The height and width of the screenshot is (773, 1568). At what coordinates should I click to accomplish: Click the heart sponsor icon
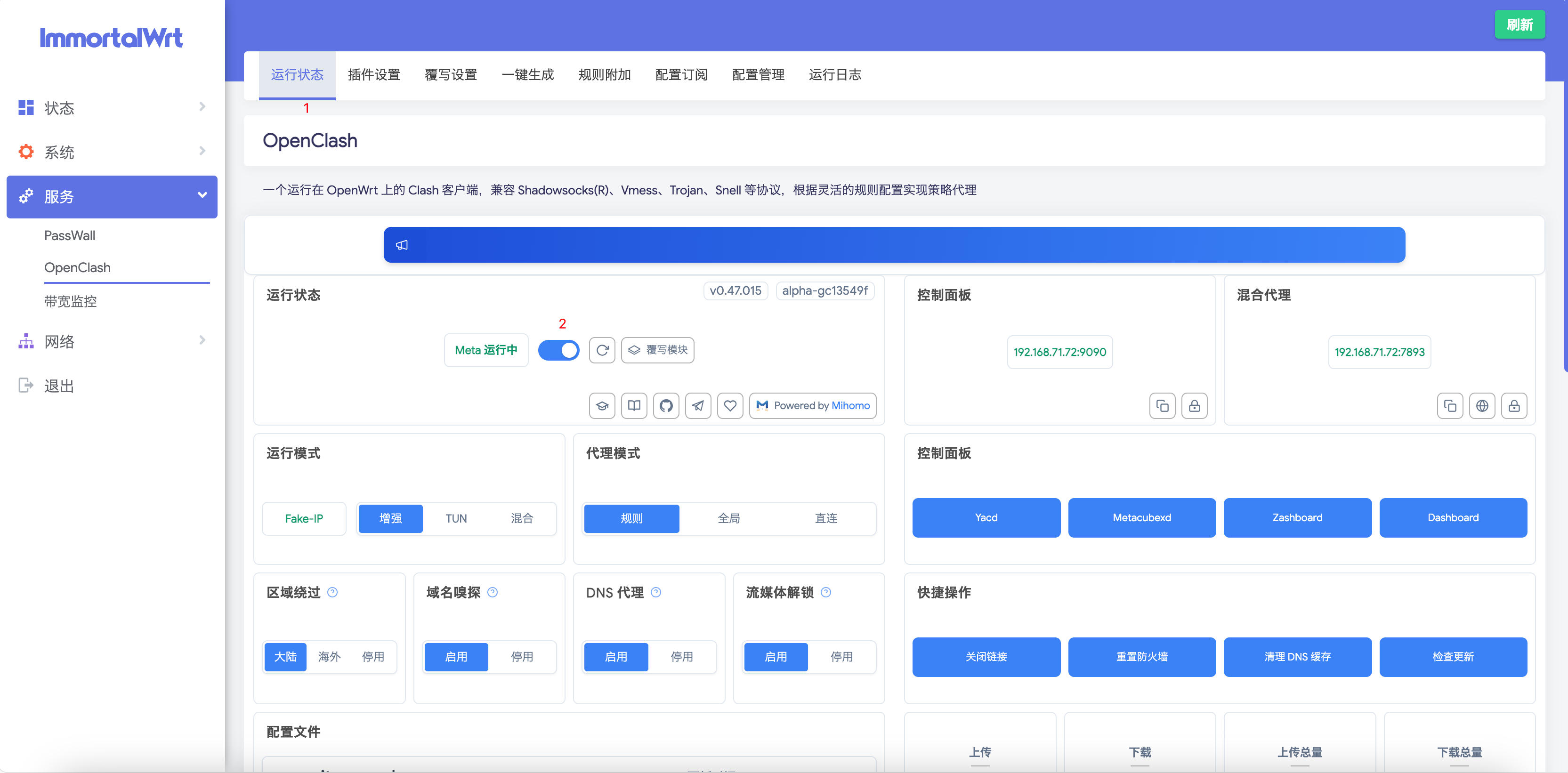pyautogui.click(x=730, y=405)
